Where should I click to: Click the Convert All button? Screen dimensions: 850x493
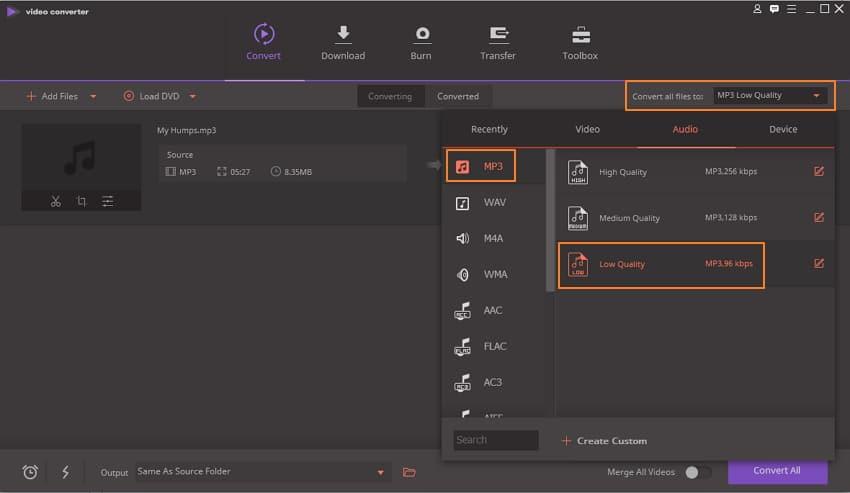[x=777, y=471]
